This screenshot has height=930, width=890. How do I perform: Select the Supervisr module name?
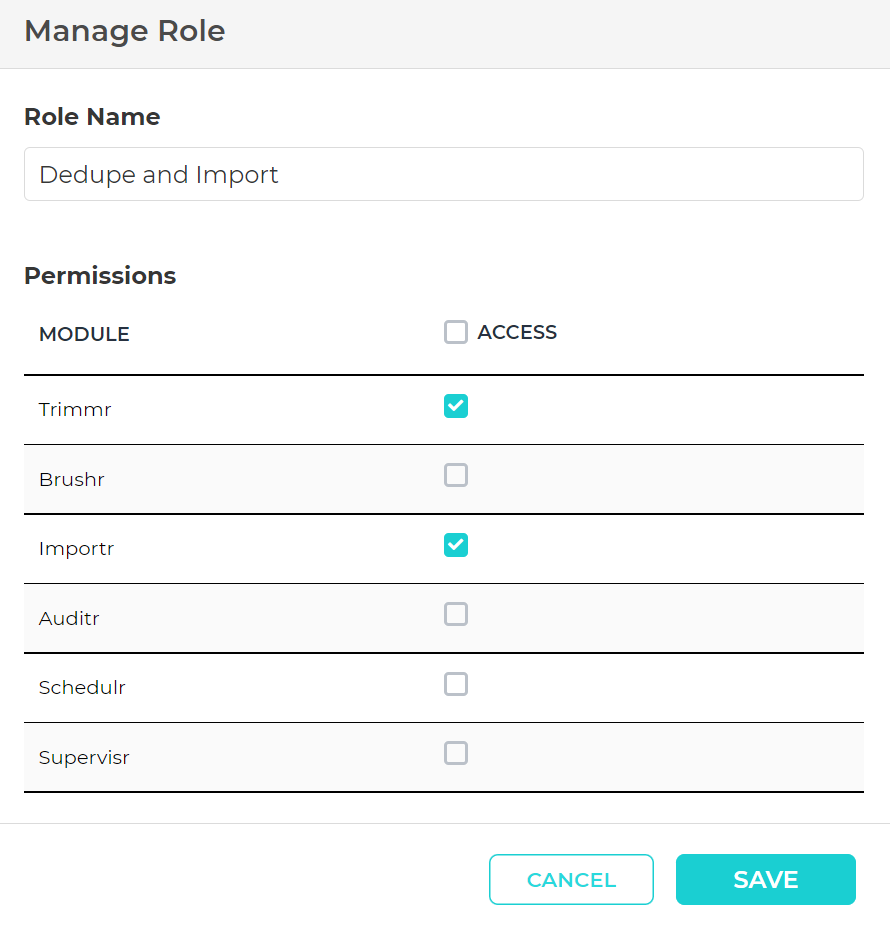click(x=84, y=758)
